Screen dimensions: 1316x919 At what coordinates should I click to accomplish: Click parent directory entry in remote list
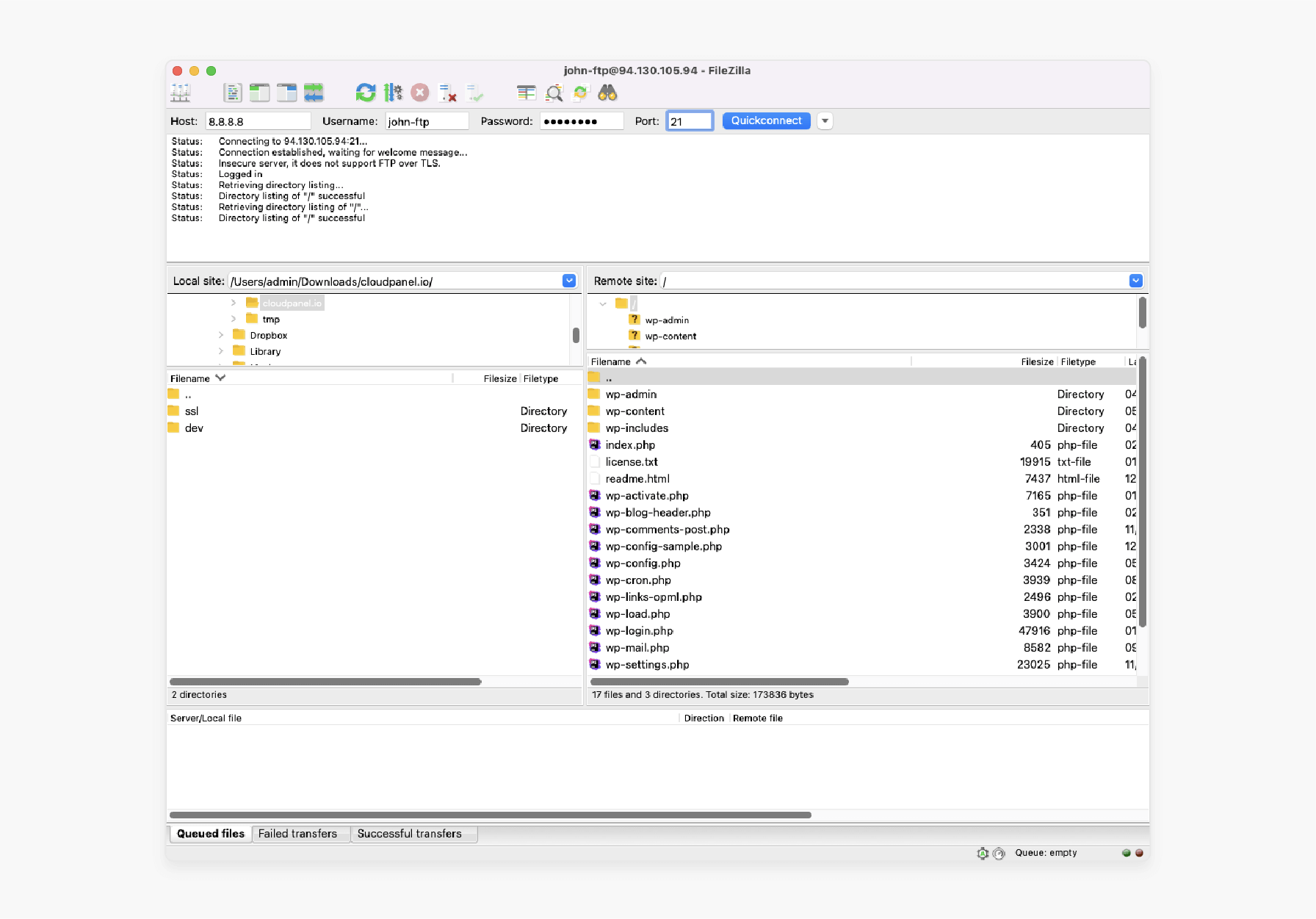point(862,377)
